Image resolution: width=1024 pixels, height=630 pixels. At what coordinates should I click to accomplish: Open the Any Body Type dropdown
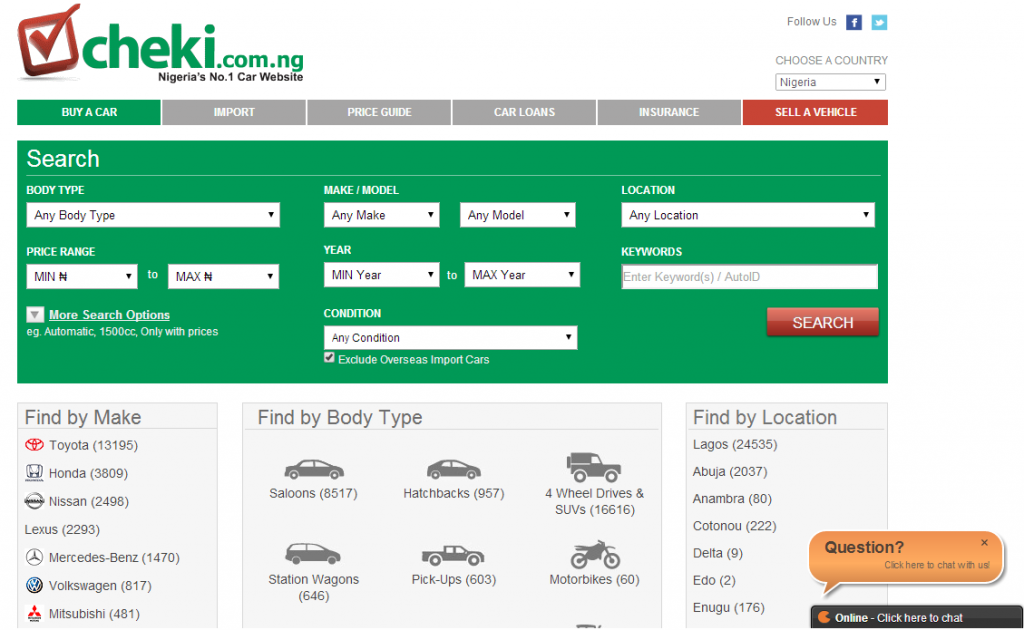coord(153,215)
